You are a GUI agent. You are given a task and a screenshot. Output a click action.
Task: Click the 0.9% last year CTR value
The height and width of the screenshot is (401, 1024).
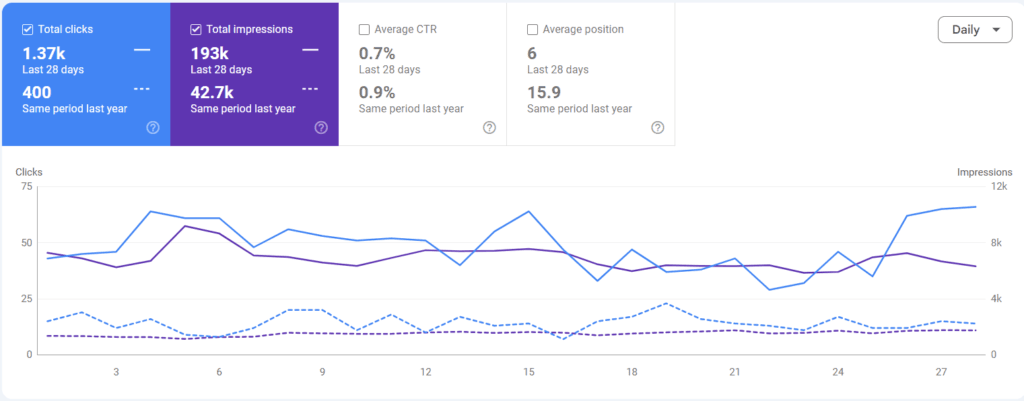(377, 93)
